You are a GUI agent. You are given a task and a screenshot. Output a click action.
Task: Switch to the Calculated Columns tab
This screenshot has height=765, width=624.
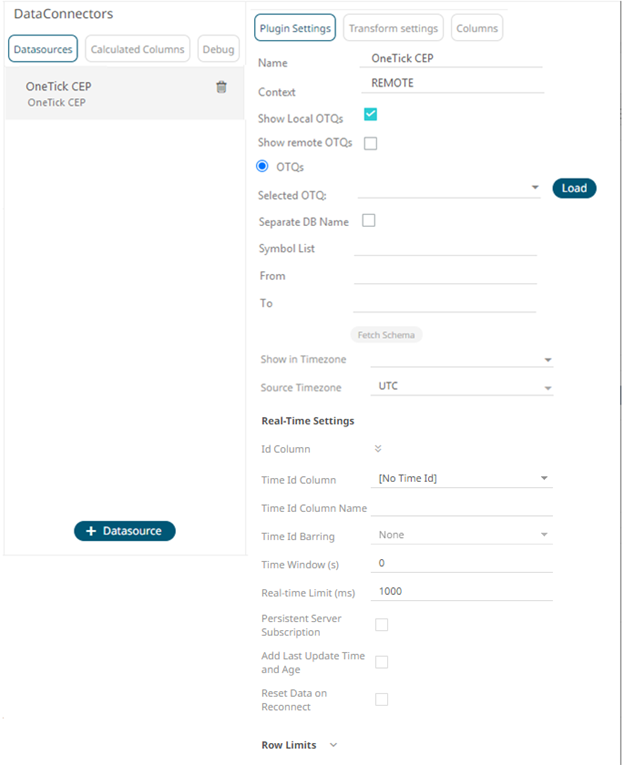[137, 49]
